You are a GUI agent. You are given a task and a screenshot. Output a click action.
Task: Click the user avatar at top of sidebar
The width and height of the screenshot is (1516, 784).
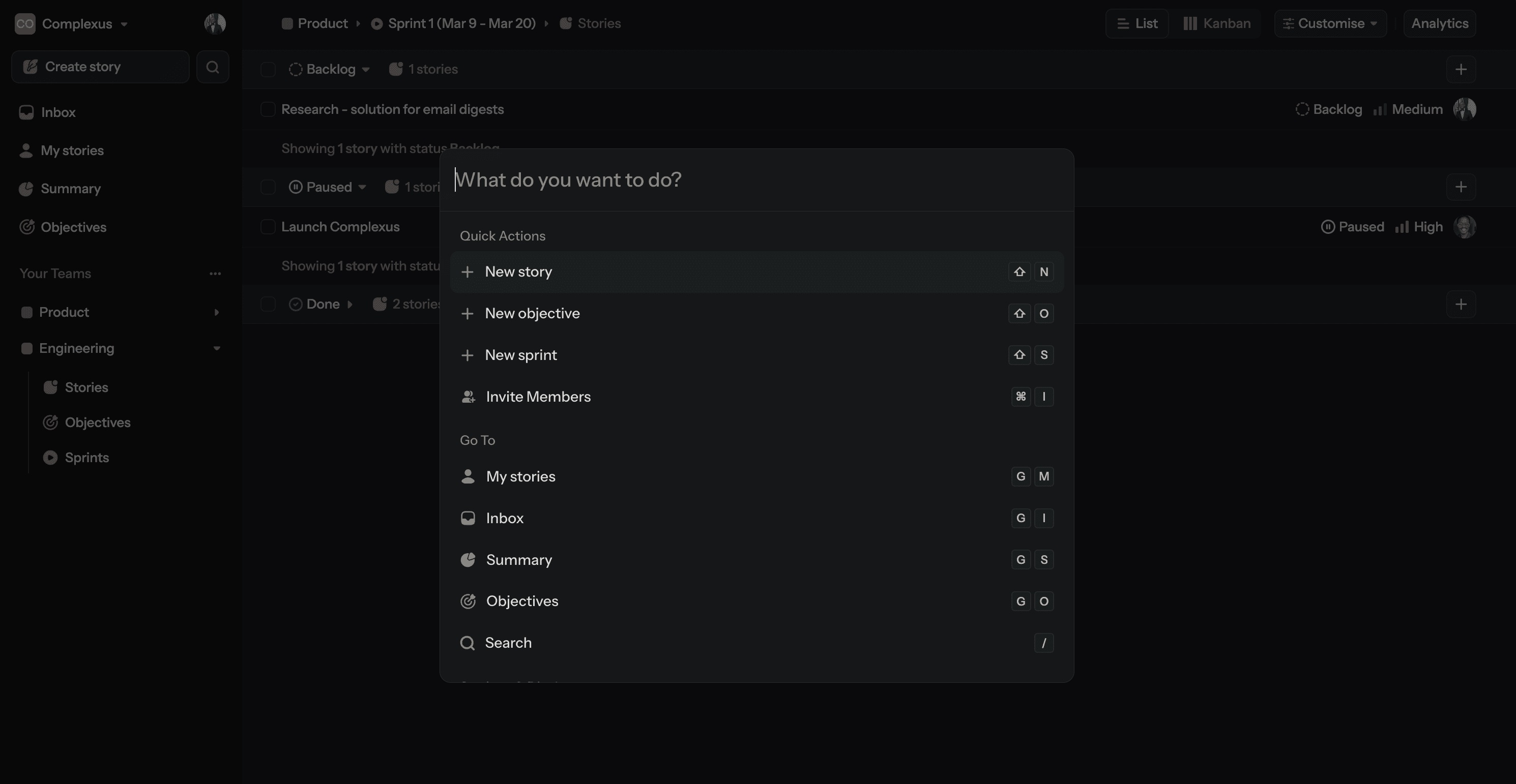tap(214, 23)
